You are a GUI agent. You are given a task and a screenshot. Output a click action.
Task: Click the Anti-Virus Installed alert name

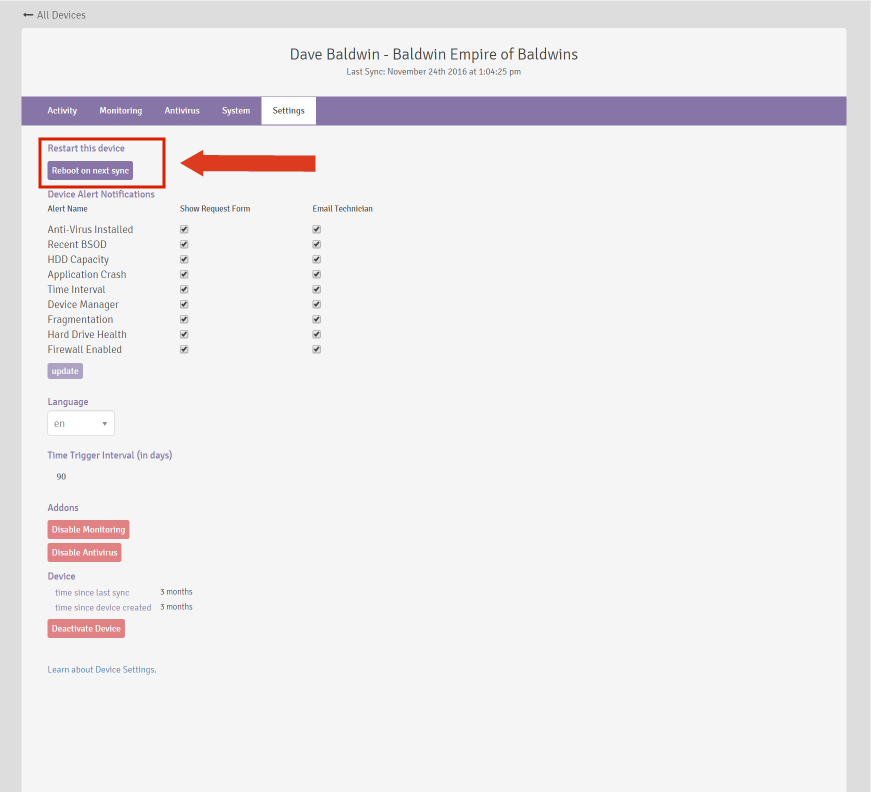coord(90,229)
